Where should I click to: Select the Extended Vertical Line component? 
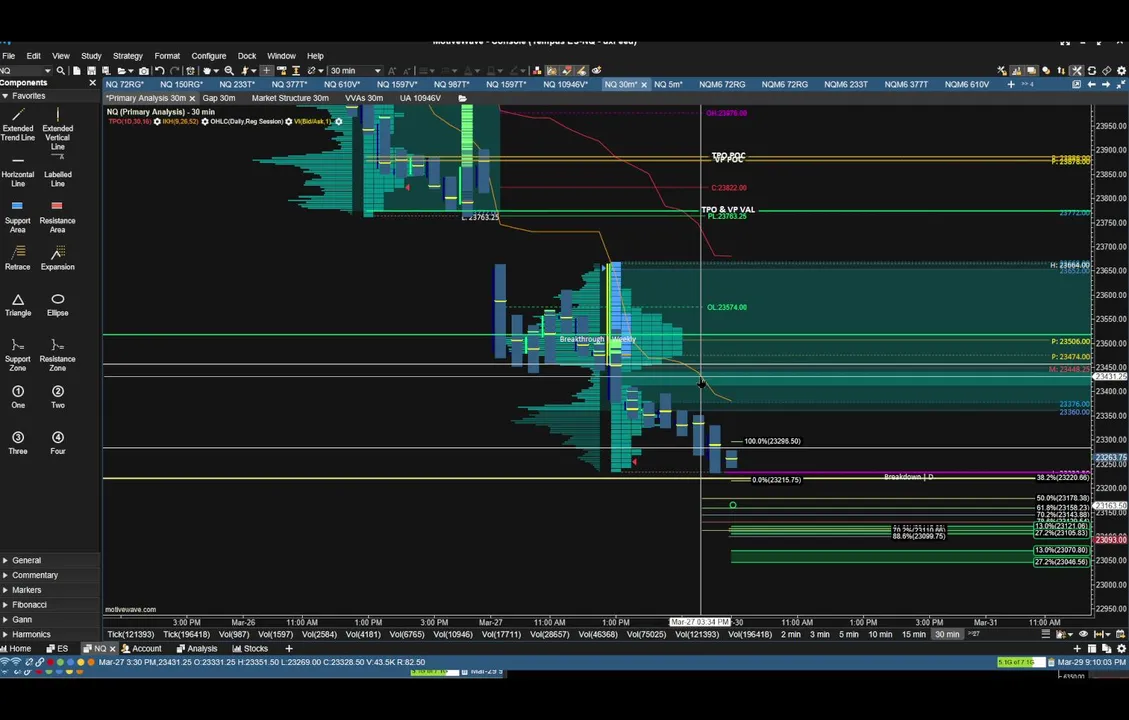(x=58, y=129)
